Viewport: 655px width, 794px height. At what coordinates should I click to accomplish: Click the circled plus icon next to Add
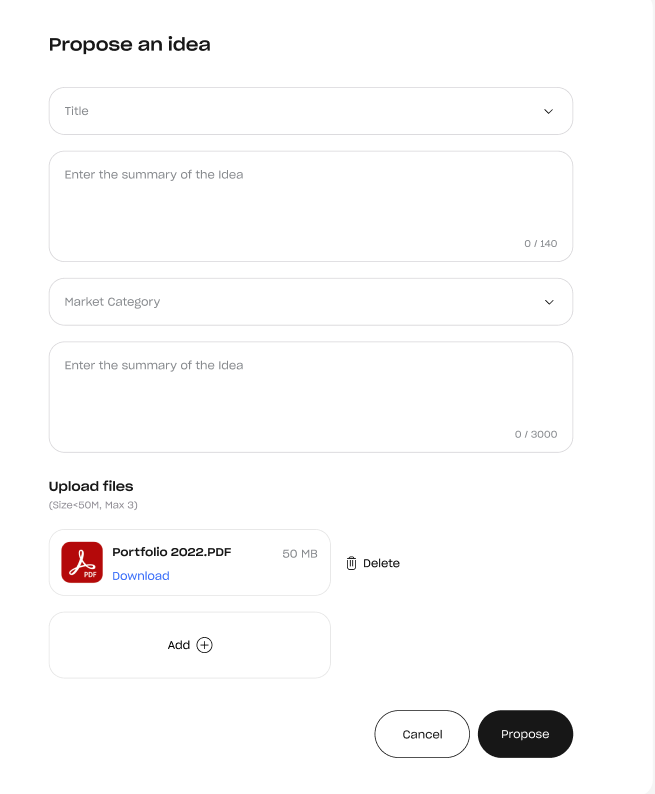(204, 645)
